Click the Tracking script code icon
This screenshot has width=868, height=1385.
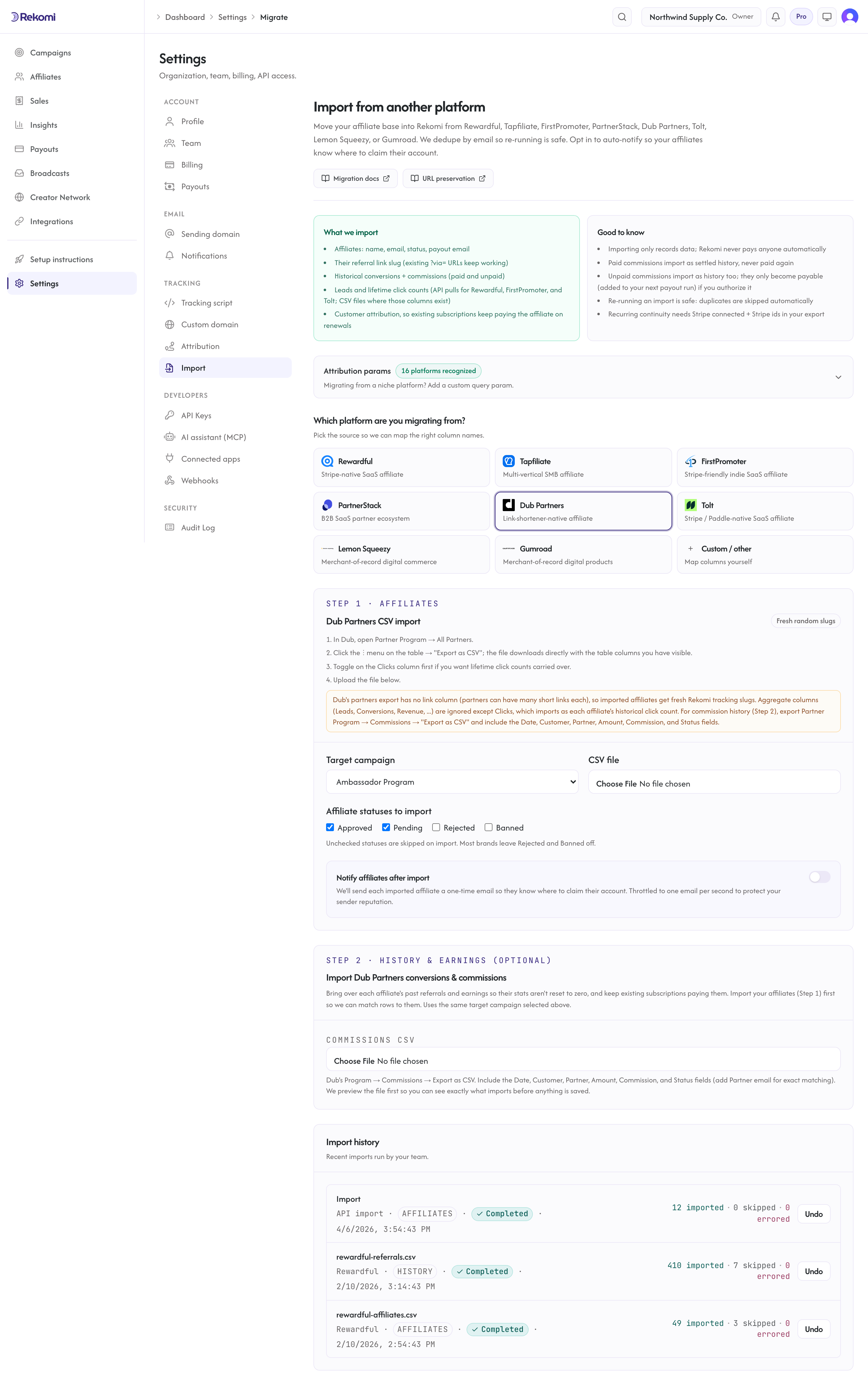click(169, 303)
